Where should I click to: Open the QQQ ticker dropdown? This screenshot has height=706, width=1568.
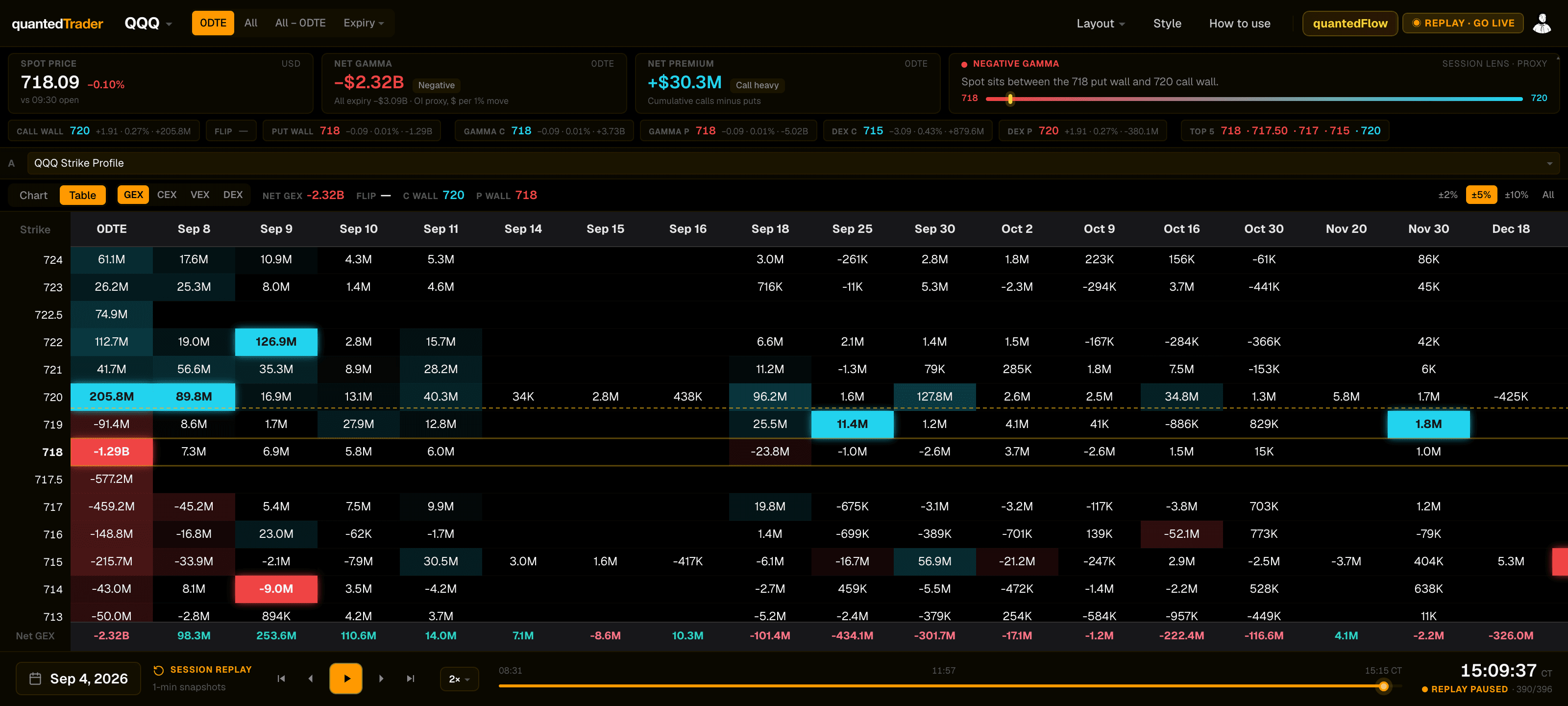[x=148, y=23]
